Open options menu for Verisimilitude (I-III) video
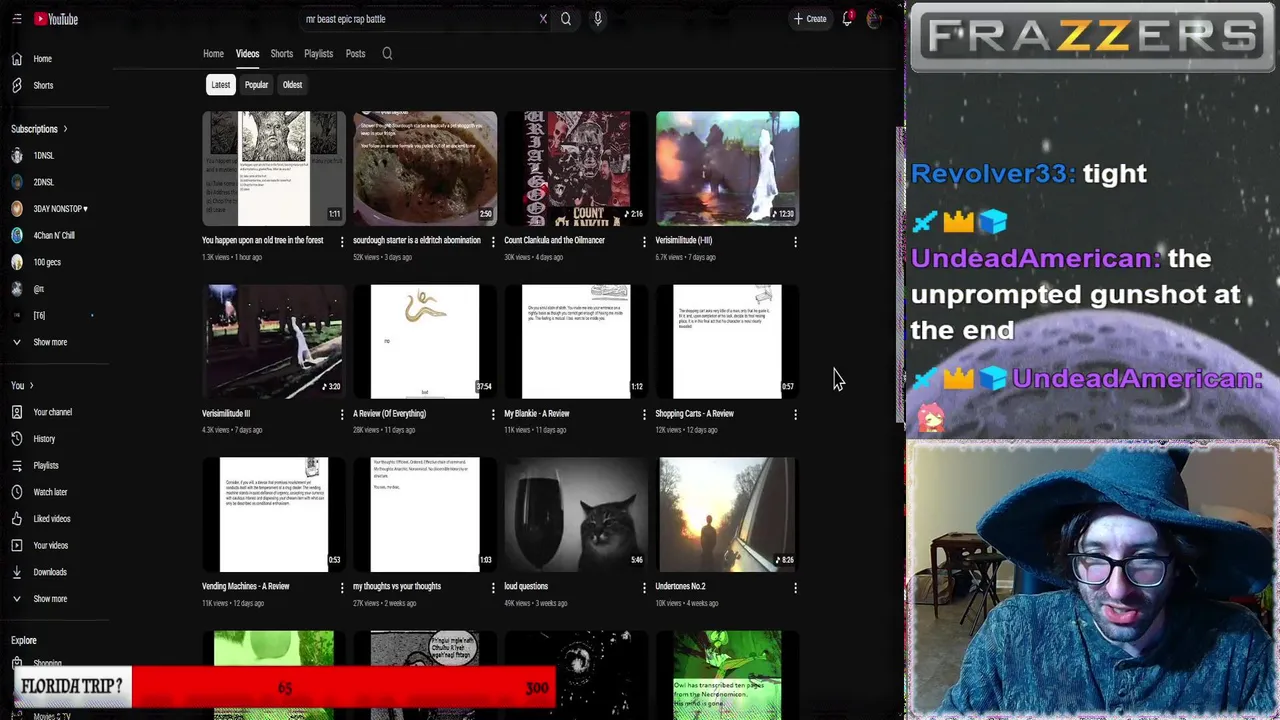Screen dimensions: 1280x720 pyautogui.click(x=795, y=241)
